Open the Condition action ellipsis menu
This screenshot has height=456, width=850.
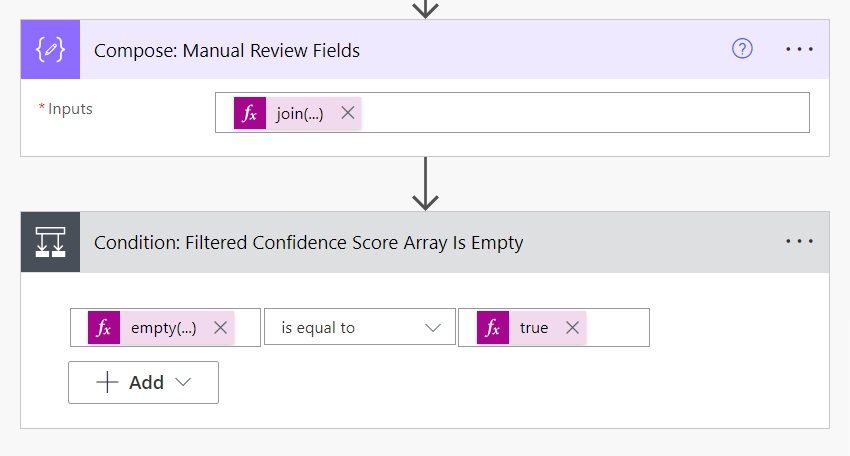pos(799,241)
